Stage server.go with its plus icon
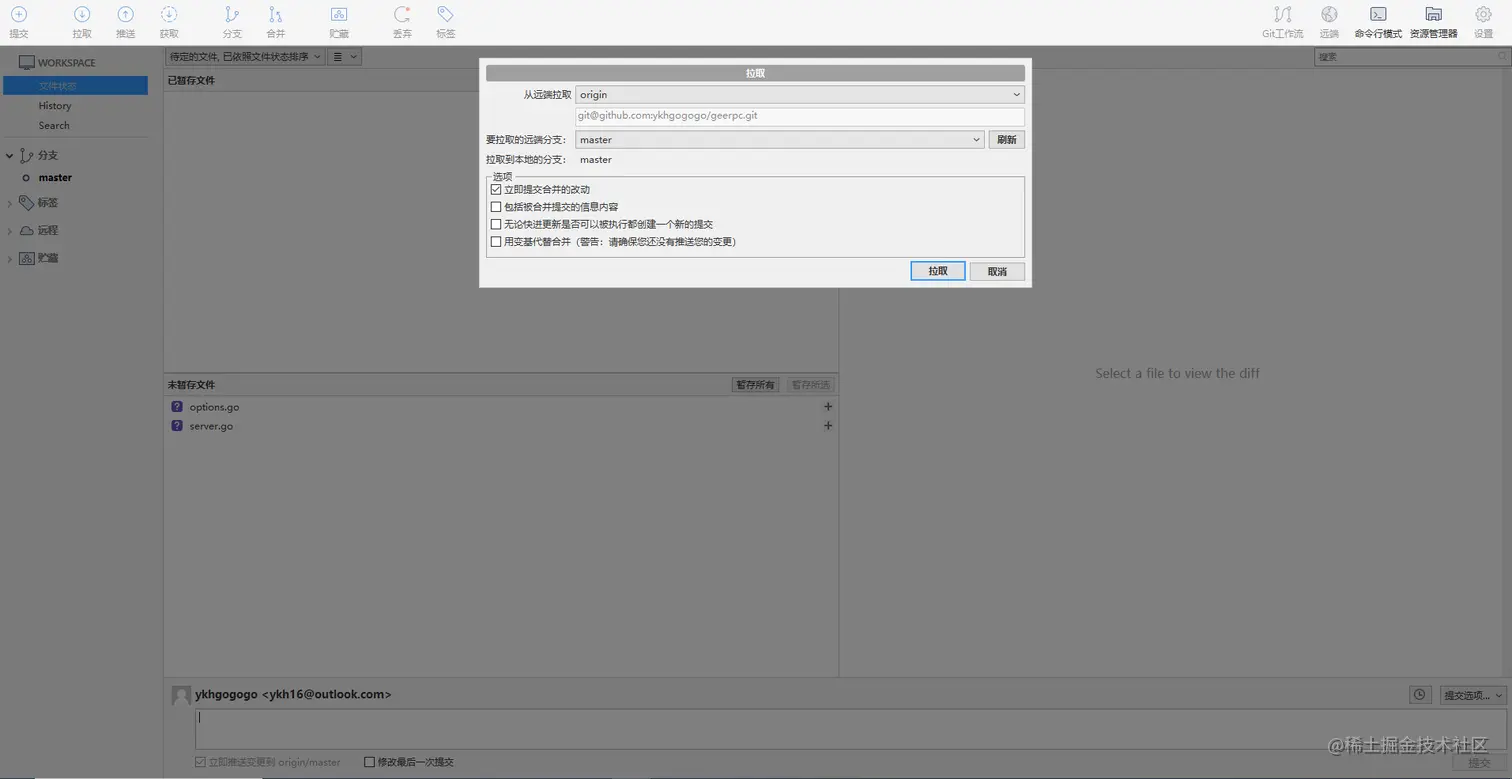Image resolution: width=1512 pixels, height=779 pixels. click(x=828, y=426)
